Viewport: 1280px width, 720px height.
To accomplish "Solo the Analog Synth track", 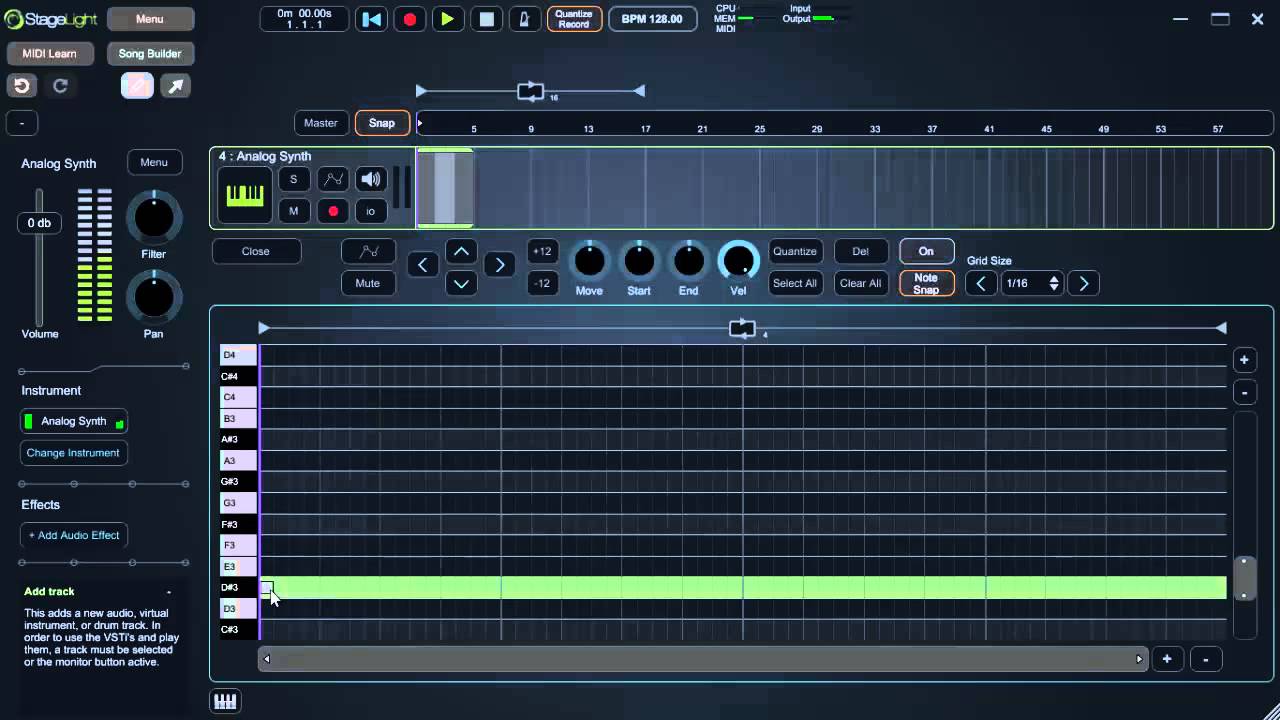I will 294,180.
